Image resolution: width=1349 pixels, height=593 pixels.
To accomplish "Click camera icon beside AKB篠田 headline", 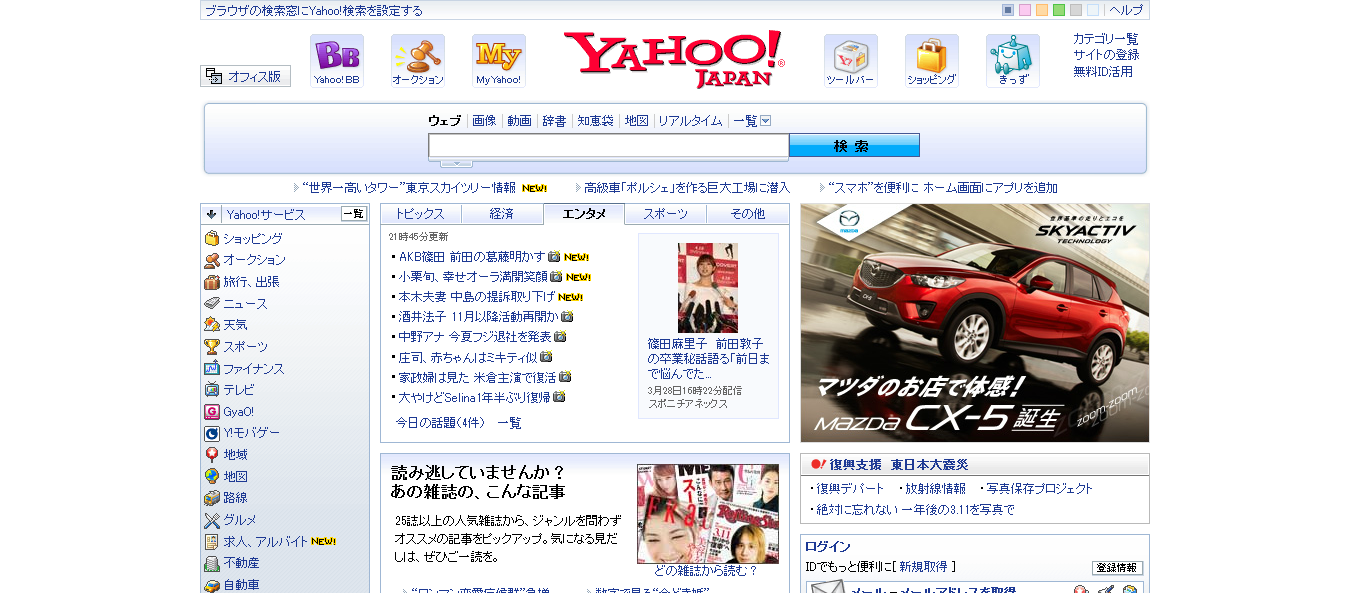I will 554,257.
